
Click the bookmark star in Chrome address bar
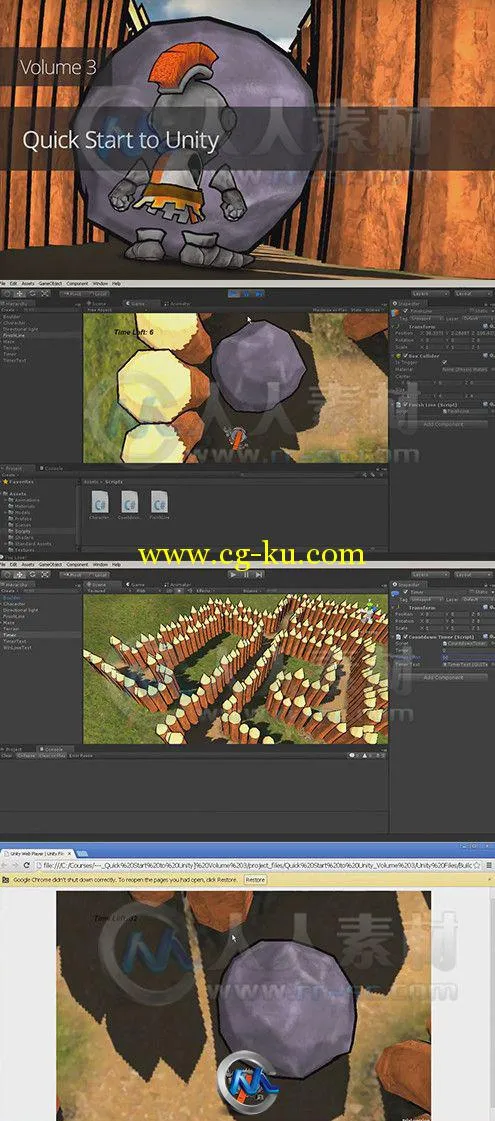tap(477, 866)
